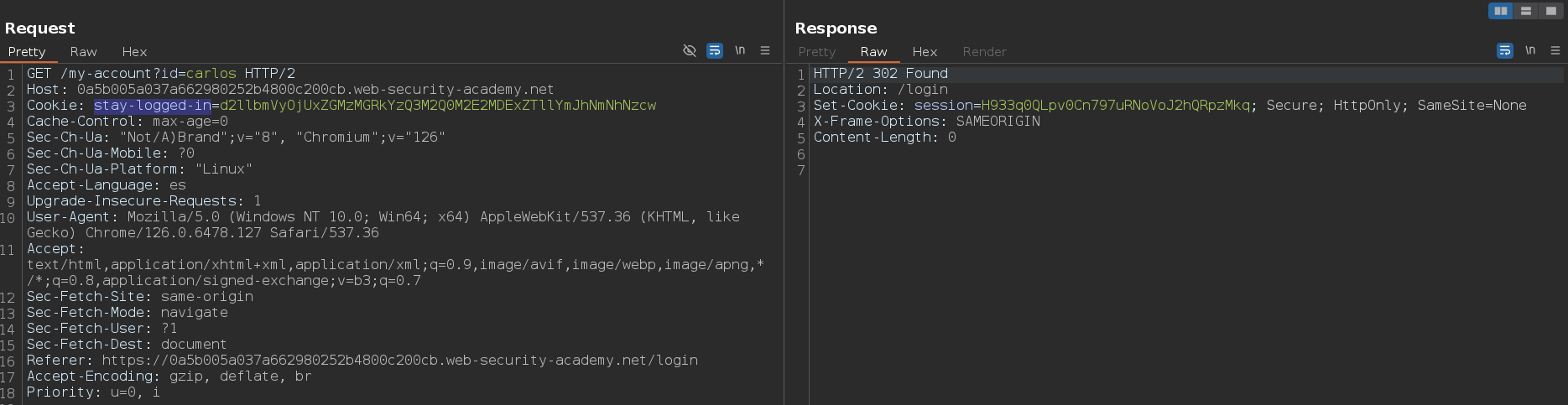The height and width of the screenshot is (405, 1568).
Task: Switch to side-by-side layout view
Action: 1501,11
